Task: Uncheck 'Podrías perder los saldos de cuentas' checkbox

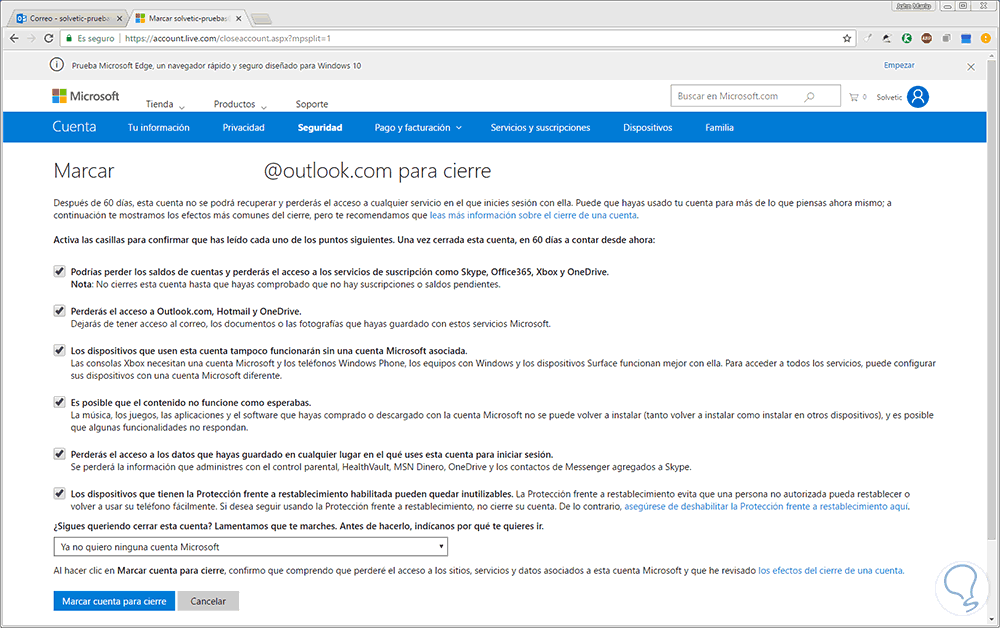Action: (59, 271)
